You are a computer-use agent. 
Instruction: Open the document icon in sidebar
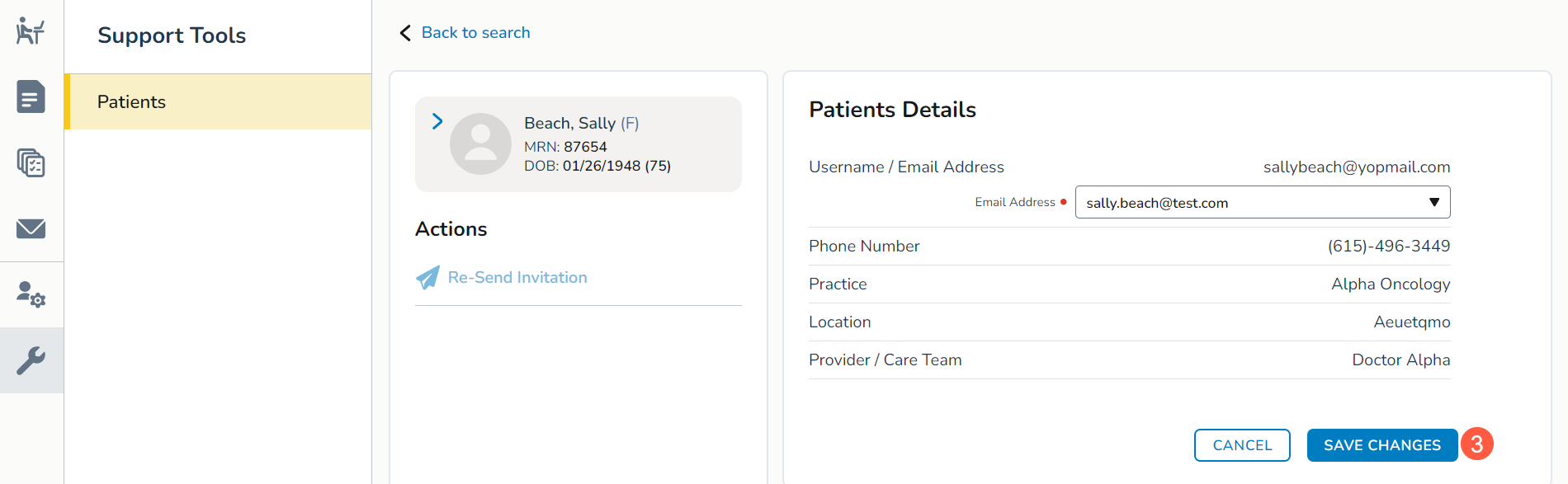[x=31, y=97]
